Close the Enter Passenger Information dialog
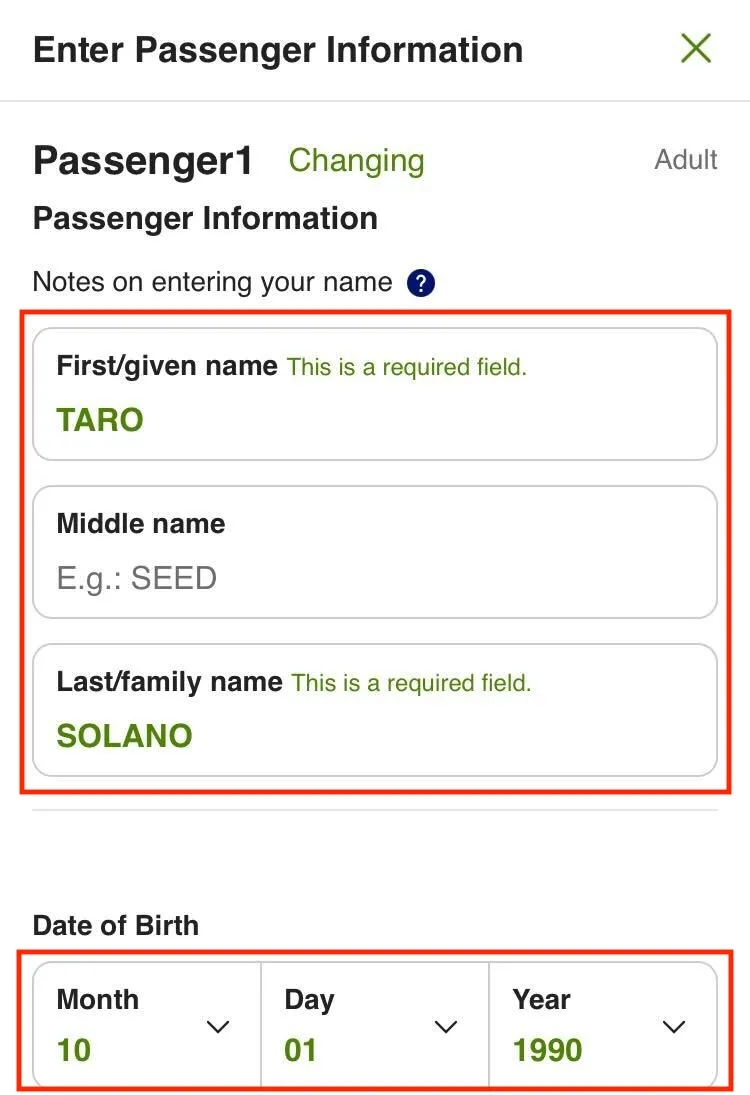Screen dimensions: 750x1095 (695, 48)
